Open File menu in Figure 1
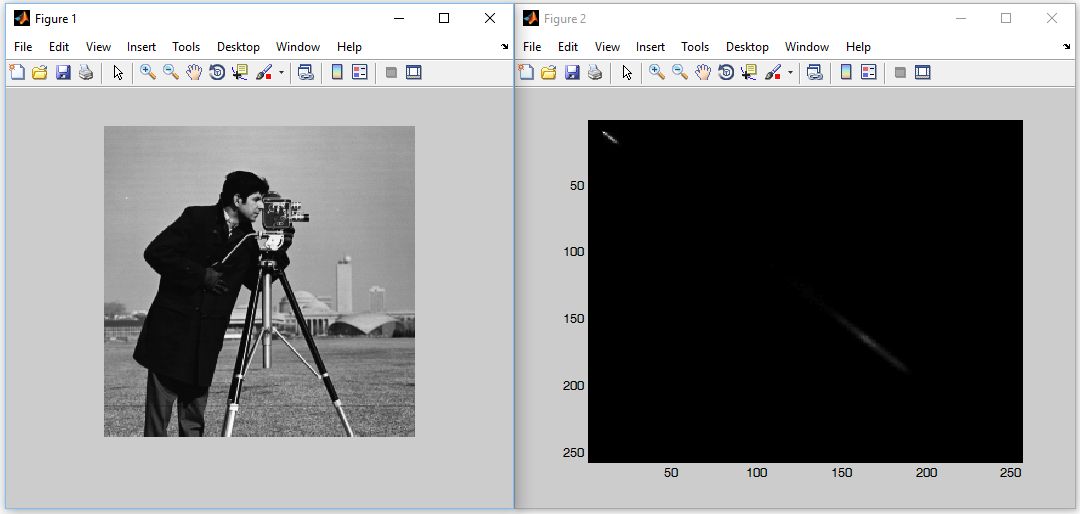Screen dimensions: 1080x514 (23, 47)
